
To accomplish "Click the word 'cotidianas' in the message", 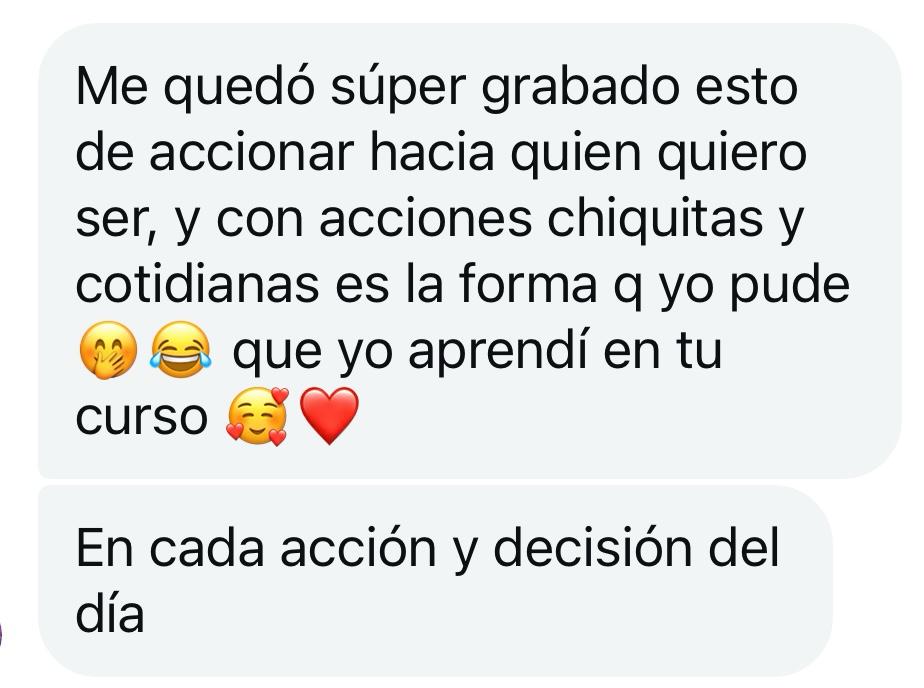I will 197,285.
